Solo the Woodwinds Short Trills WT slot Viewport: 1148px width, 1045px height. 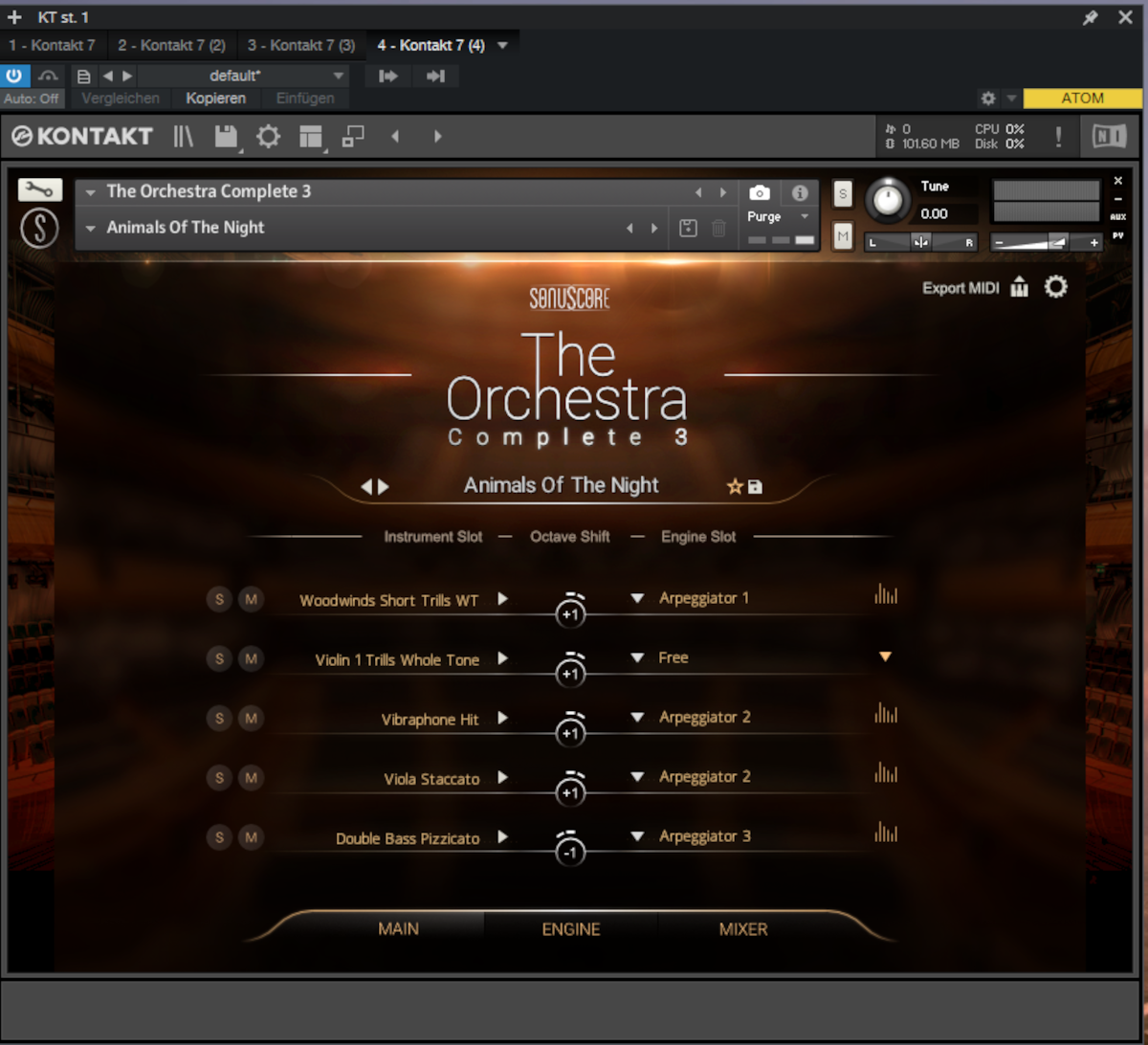[219, 600]
